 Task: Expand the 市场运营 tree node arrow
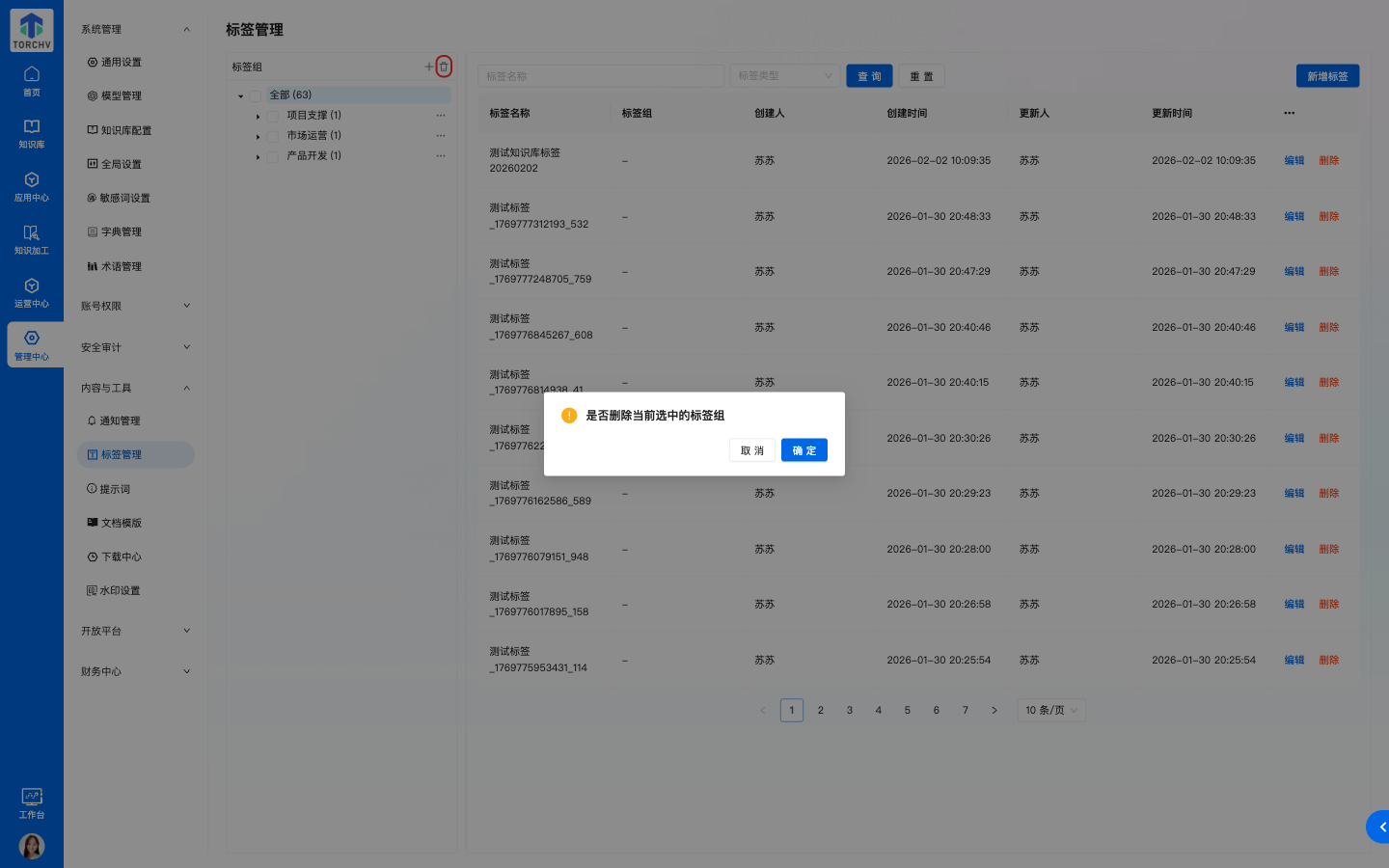[258, 136]
